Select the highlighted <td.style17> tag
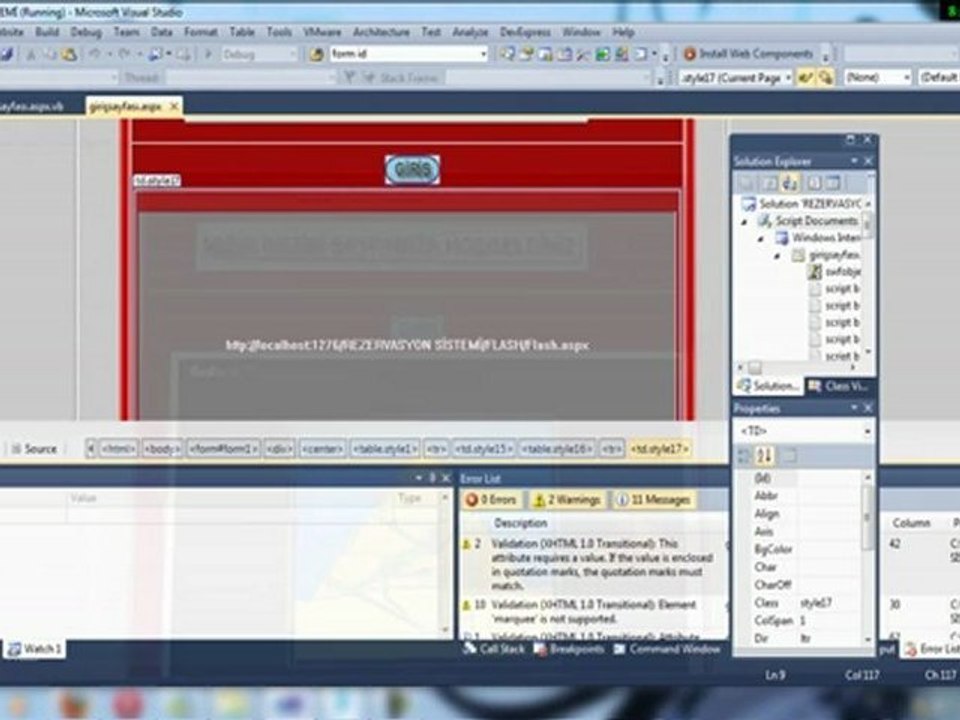 click(x=660, y=449)
